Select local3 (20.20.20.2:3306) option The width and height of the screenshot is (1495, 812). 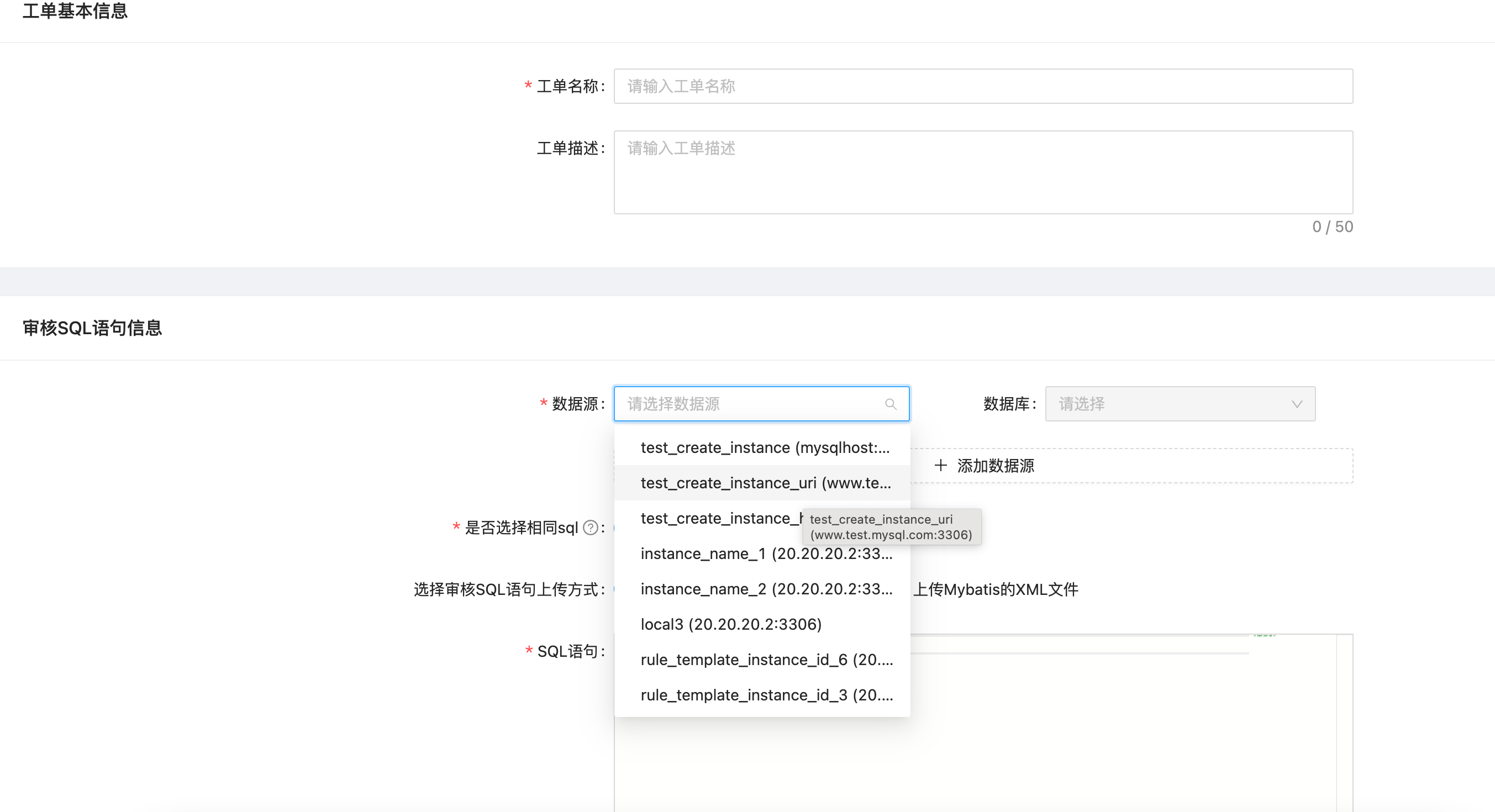point(762,625)
